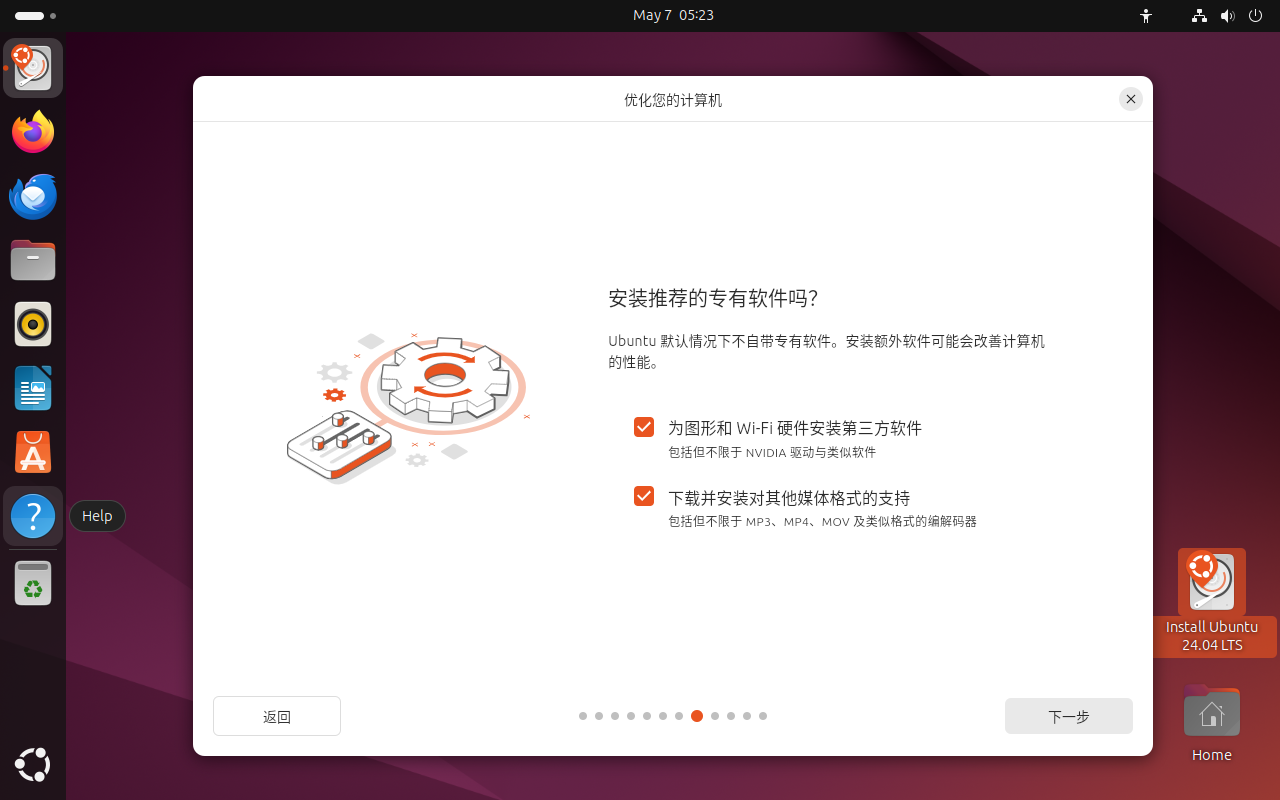Open the Help application

pyautogui.click(x=33, y=516)
